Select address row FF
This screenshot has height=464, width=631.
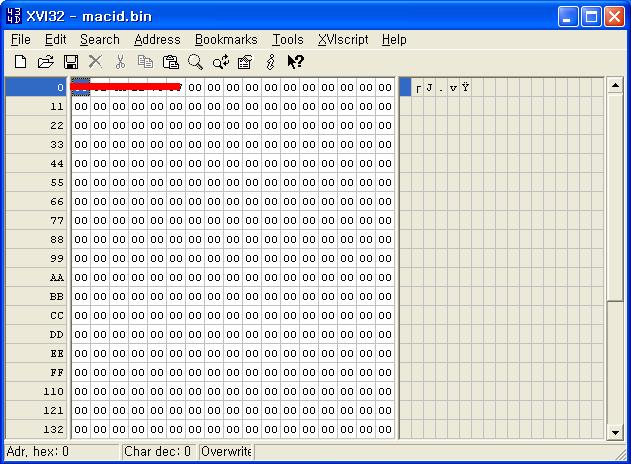click(x=36, y=372)
